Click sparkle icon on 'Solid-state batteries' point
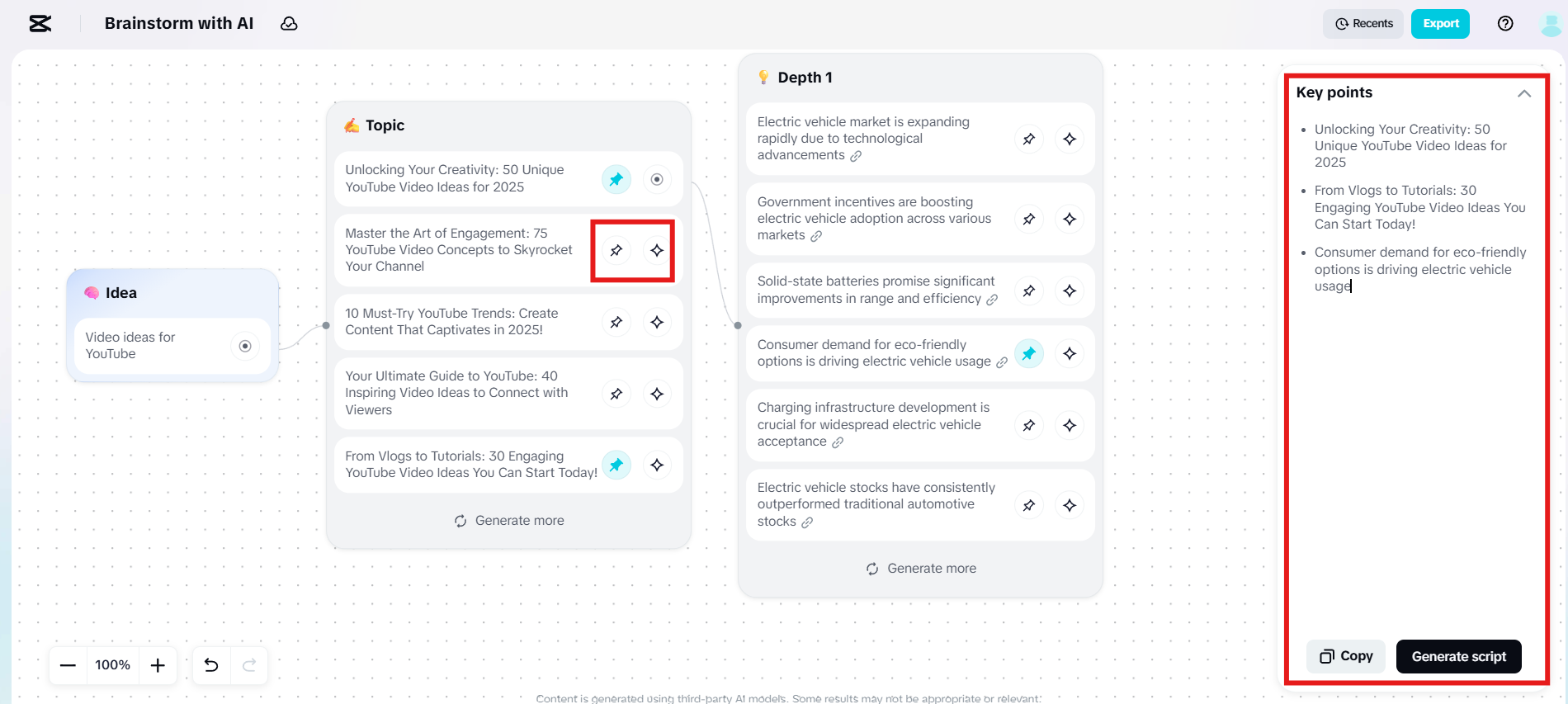The image size is (1568, 704). coord(1070,291)
